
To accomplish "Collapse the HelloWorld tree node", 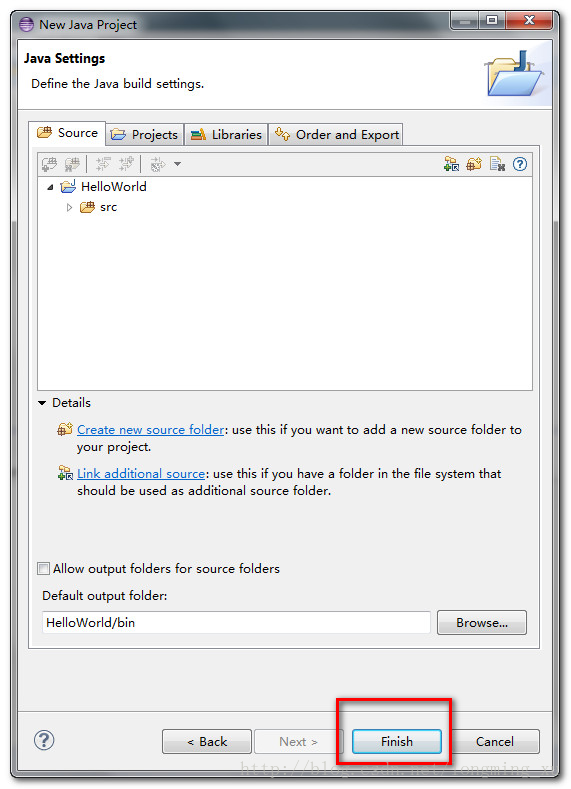I will click(50, 187).
